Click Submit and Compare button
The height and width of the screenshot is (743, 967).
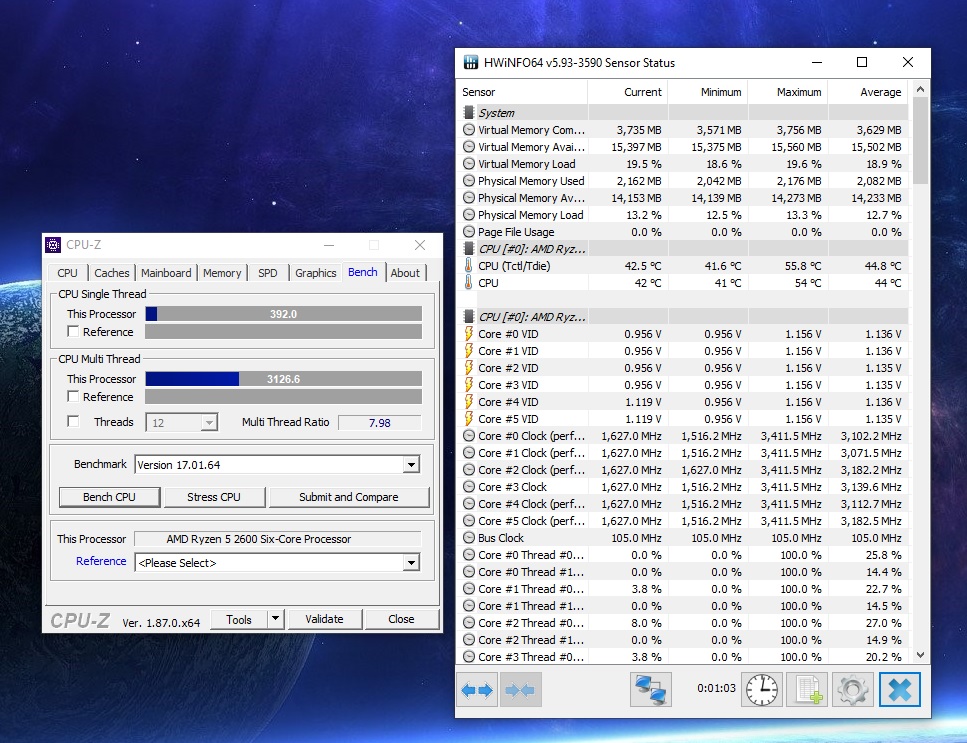tap(348, 497)
